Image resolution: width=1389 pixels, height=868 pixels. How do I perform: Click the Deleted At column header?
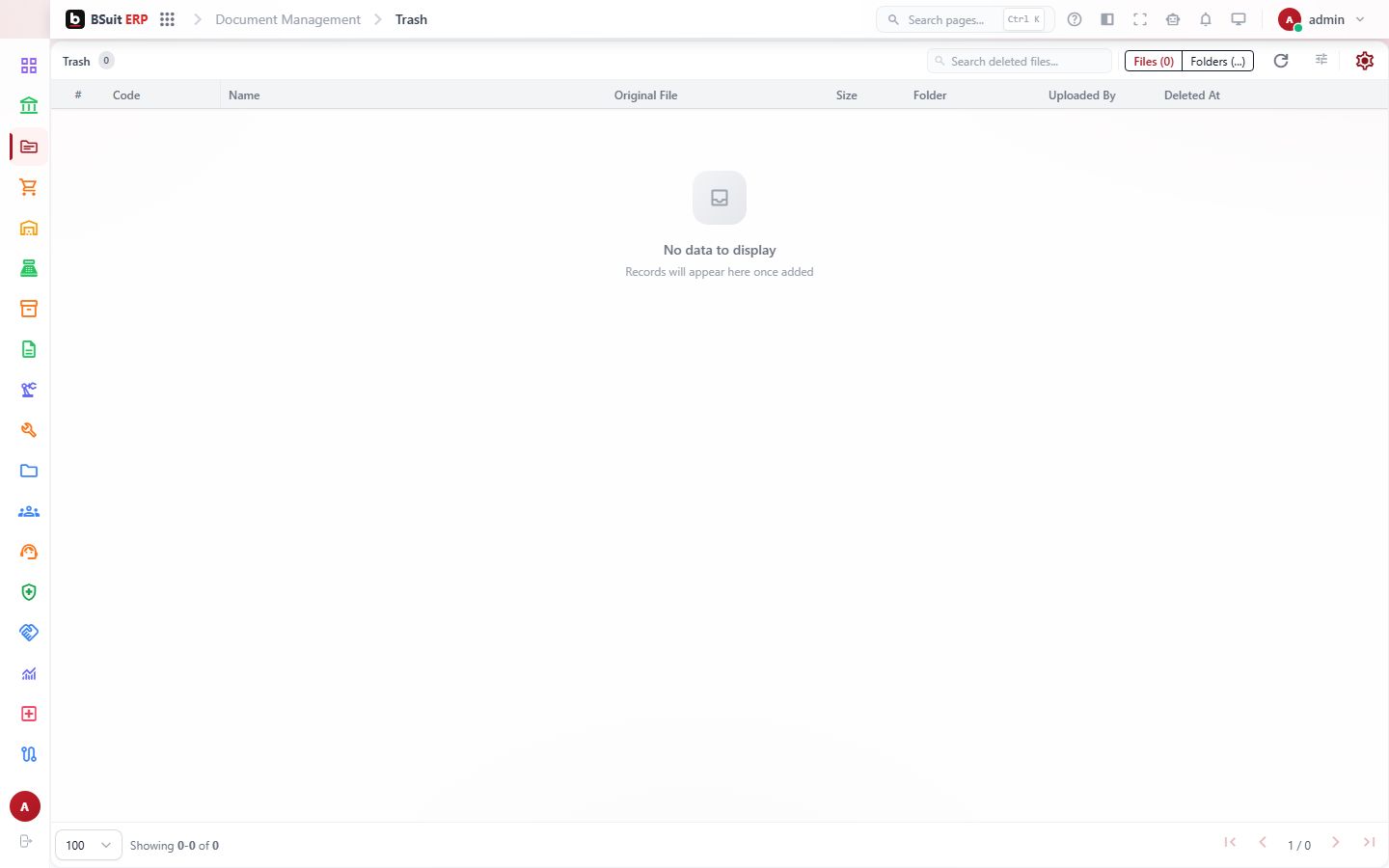(x=1192, y=95)
